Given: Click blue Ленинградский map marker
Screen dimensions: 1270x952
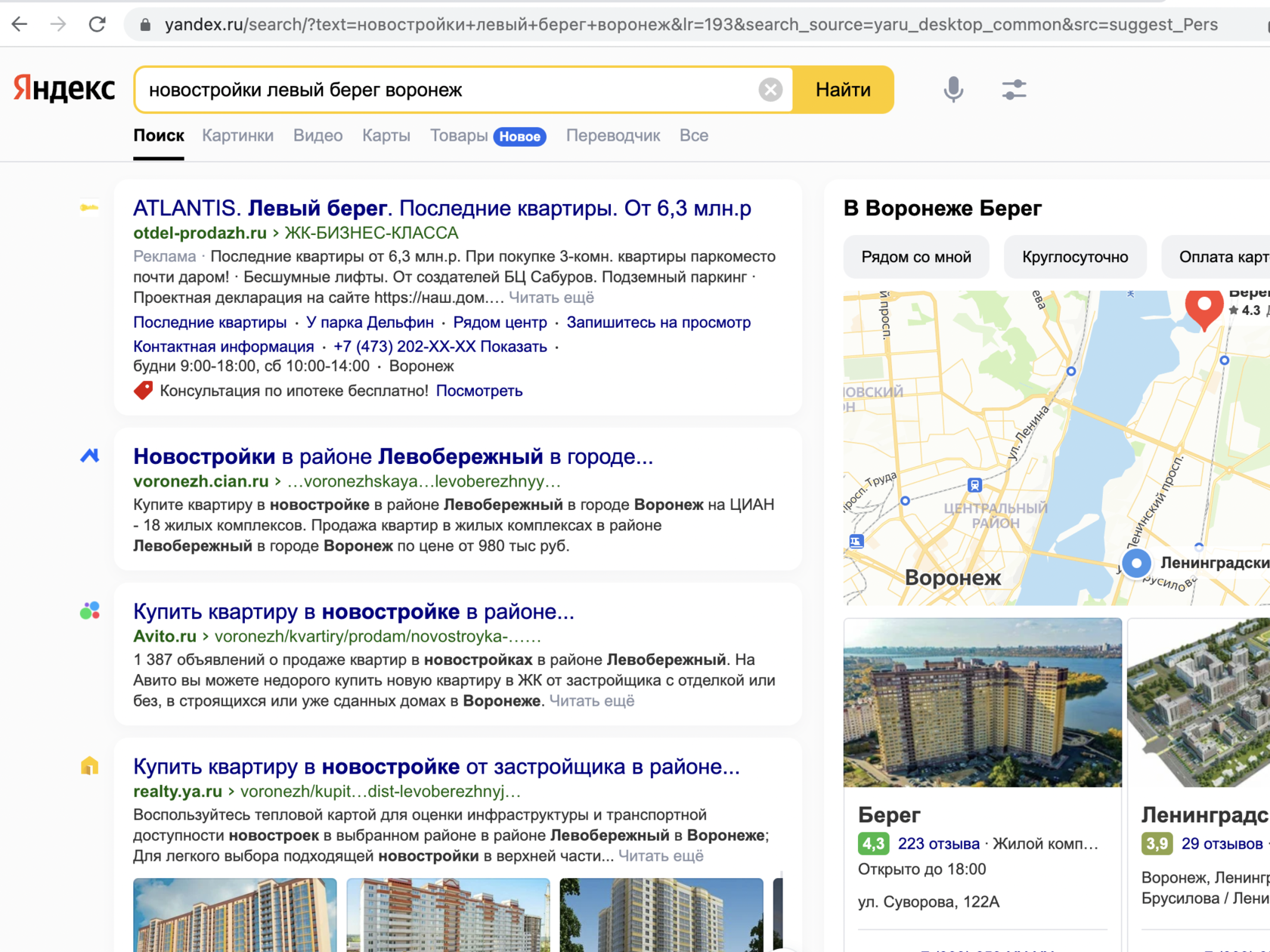Looking at the screenshot, I should point(1136,563).
